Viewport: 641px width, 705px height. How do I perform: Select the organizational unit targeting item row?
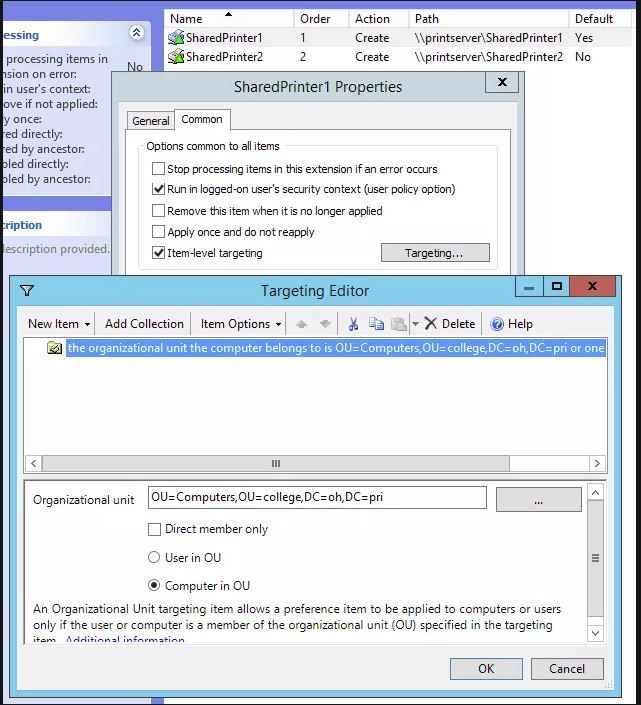click(x=336, y=348)
